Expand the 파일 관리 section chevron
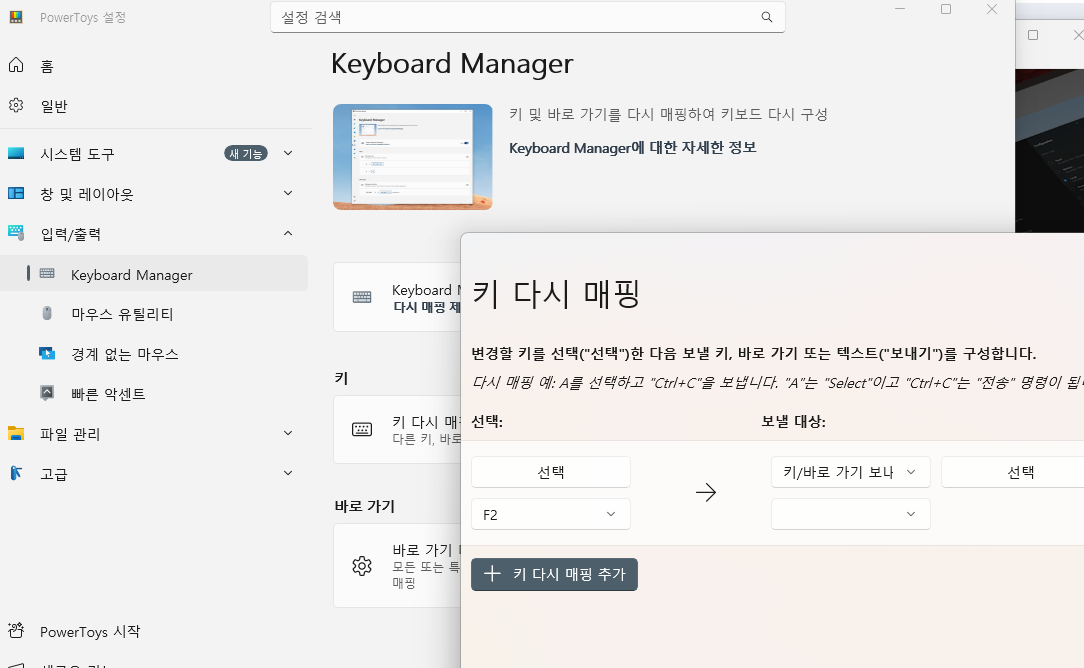The image size is (1084, 668). coord(288,433)
